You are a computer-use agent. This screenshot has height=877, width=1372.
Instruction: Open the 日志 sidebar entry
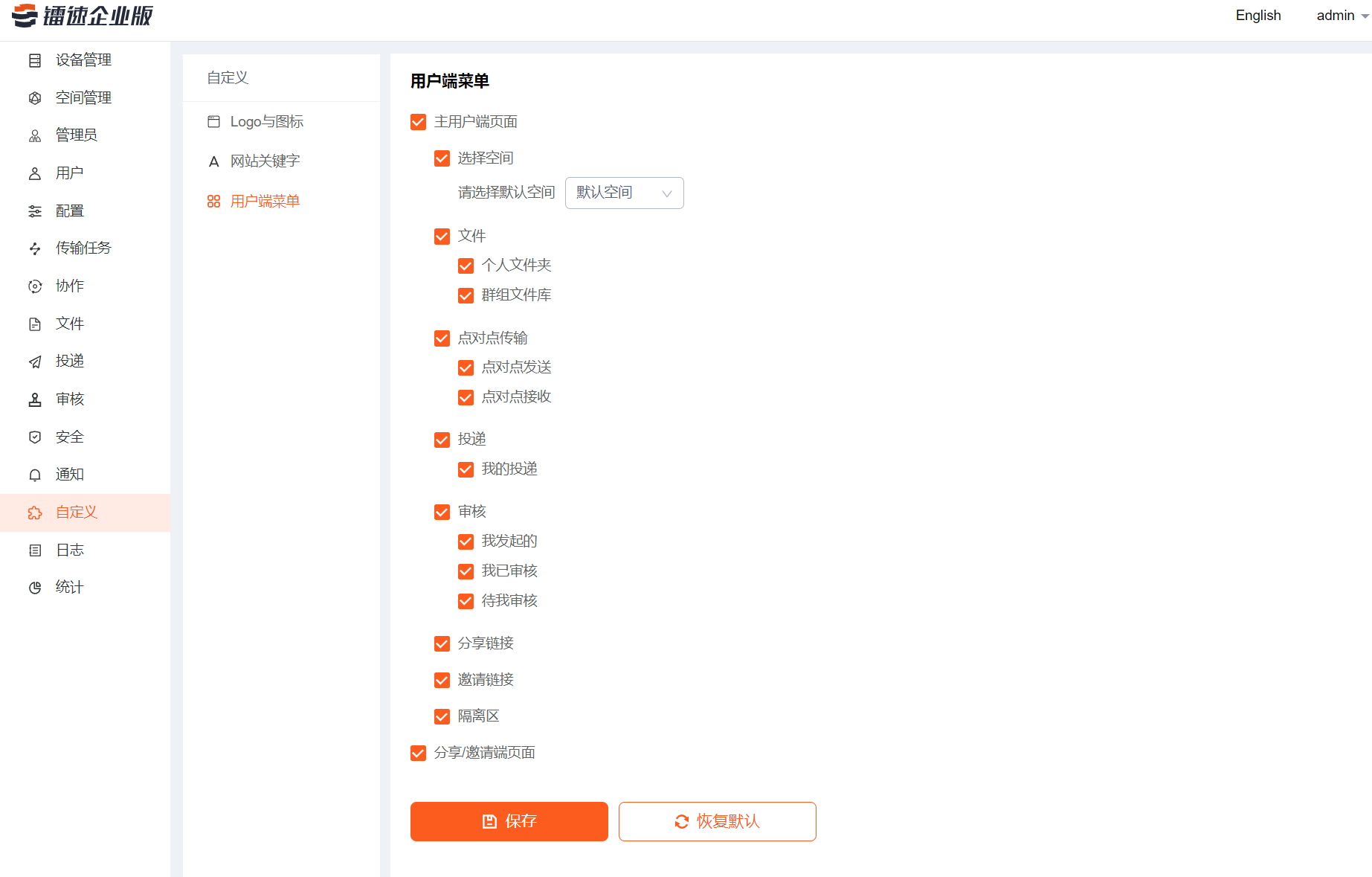pyautogui.click(x=85, y=550)
